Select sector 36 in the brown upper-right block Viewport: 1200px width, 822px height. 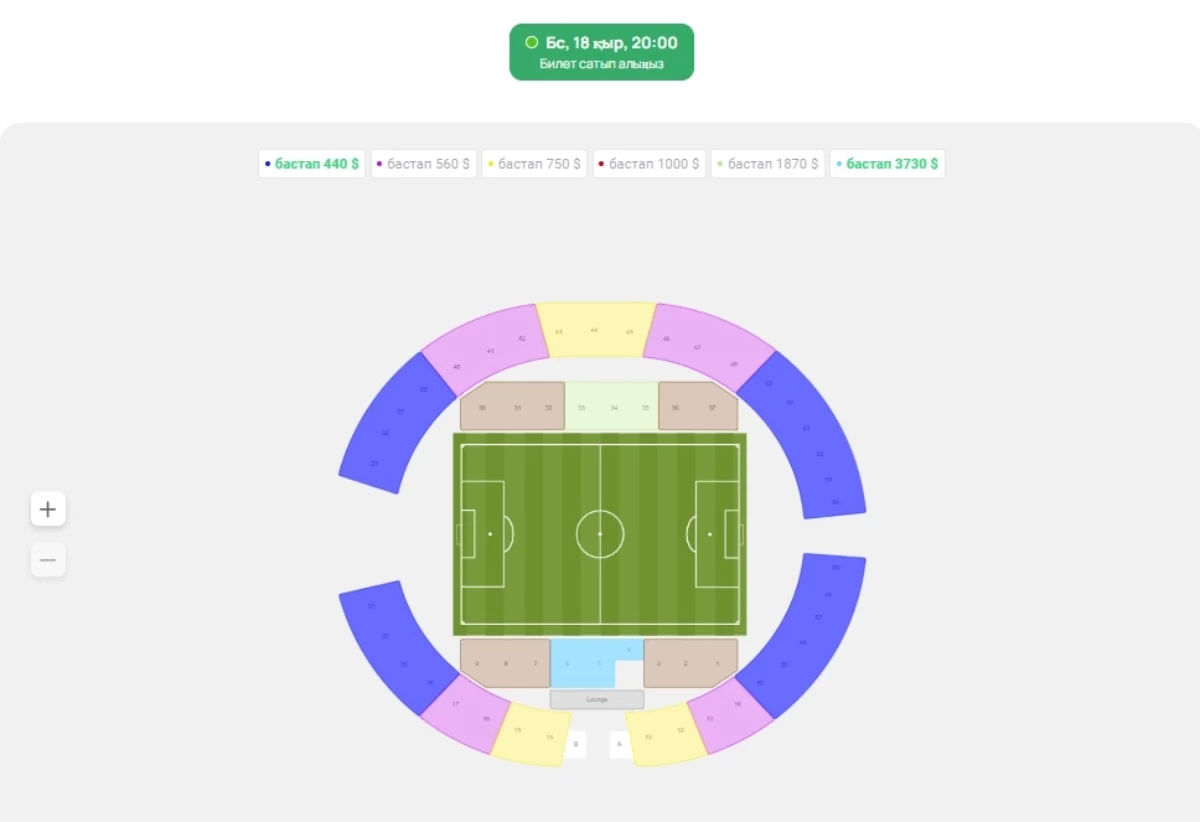click(675, 408)
